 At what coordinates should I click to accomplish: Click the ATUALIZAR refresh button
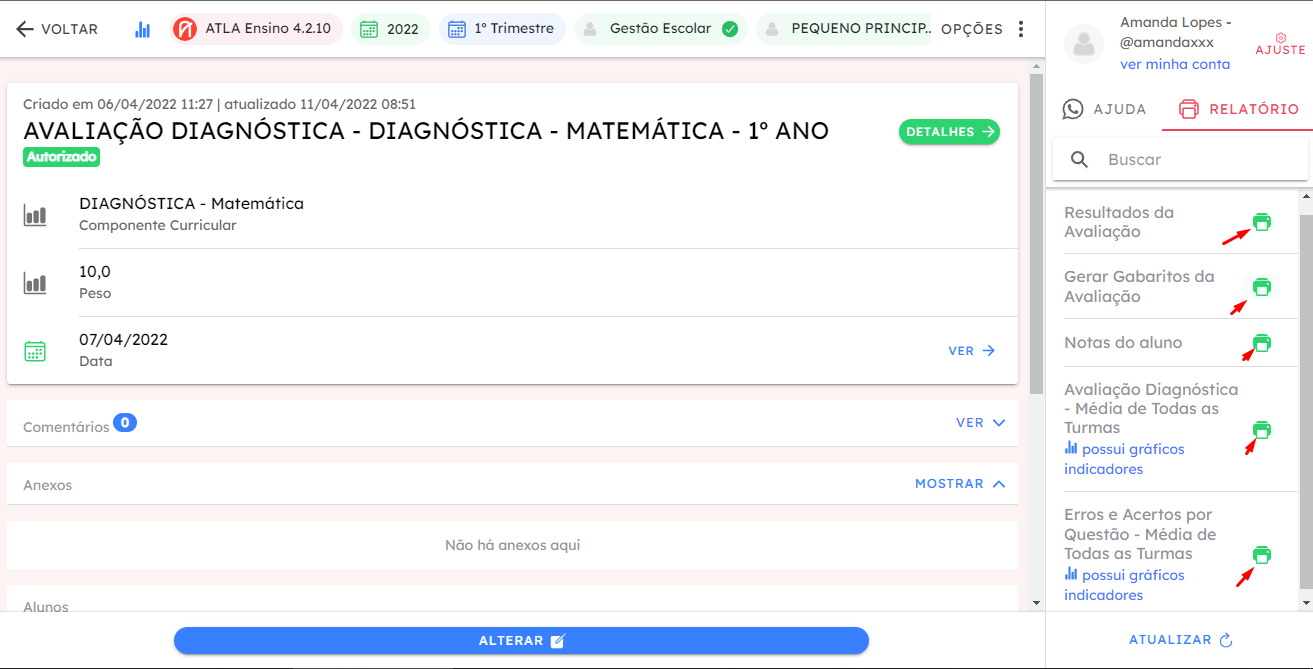[x=1181, y=640]
